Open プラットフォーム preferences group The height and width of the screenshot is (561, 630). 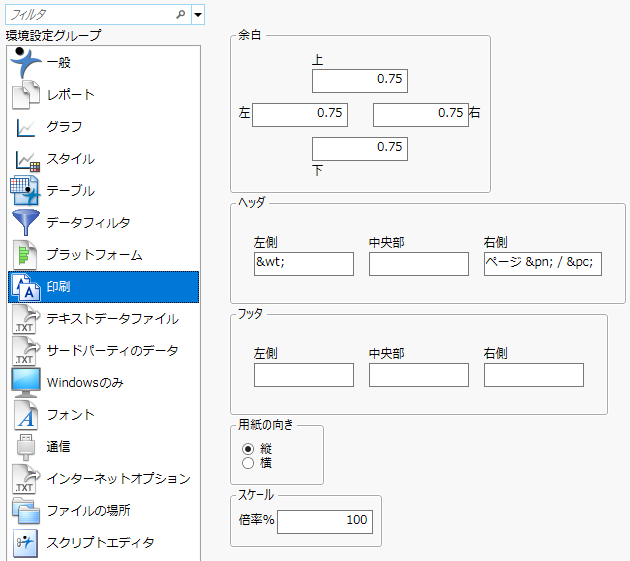pos(94,255)
